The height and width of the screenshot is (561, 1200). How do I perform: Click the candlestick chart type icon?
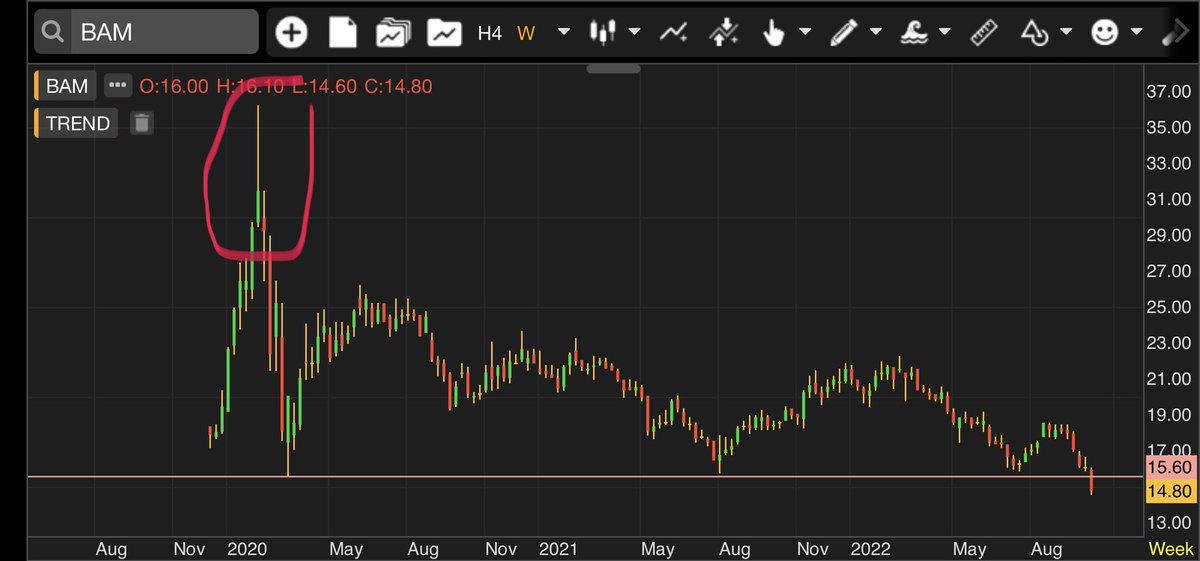[601, 33]
